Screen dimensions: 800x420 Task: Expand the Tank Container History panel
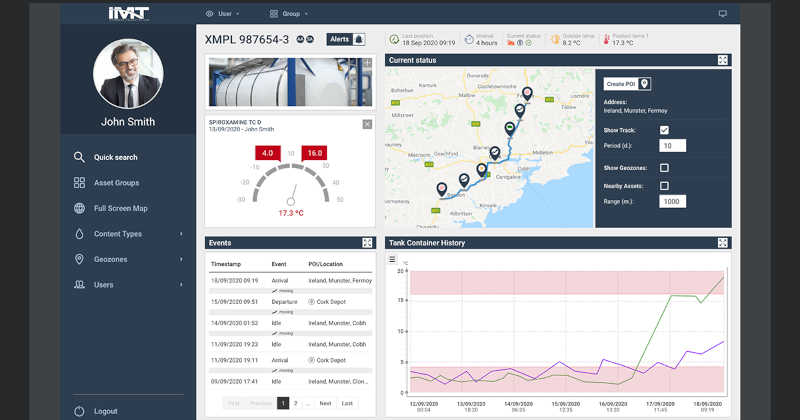pyautogui.click(x=722, y=243)
